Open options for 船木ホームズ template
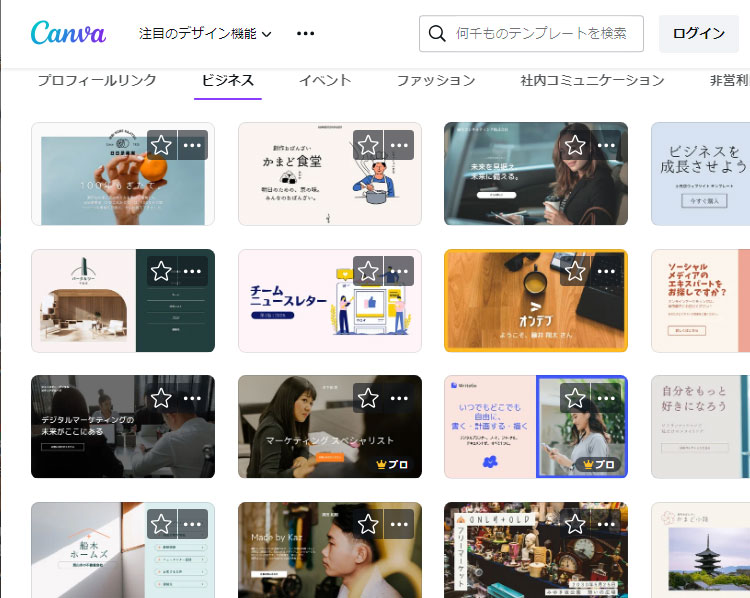750x598 pixels. [x=192, y=524]
